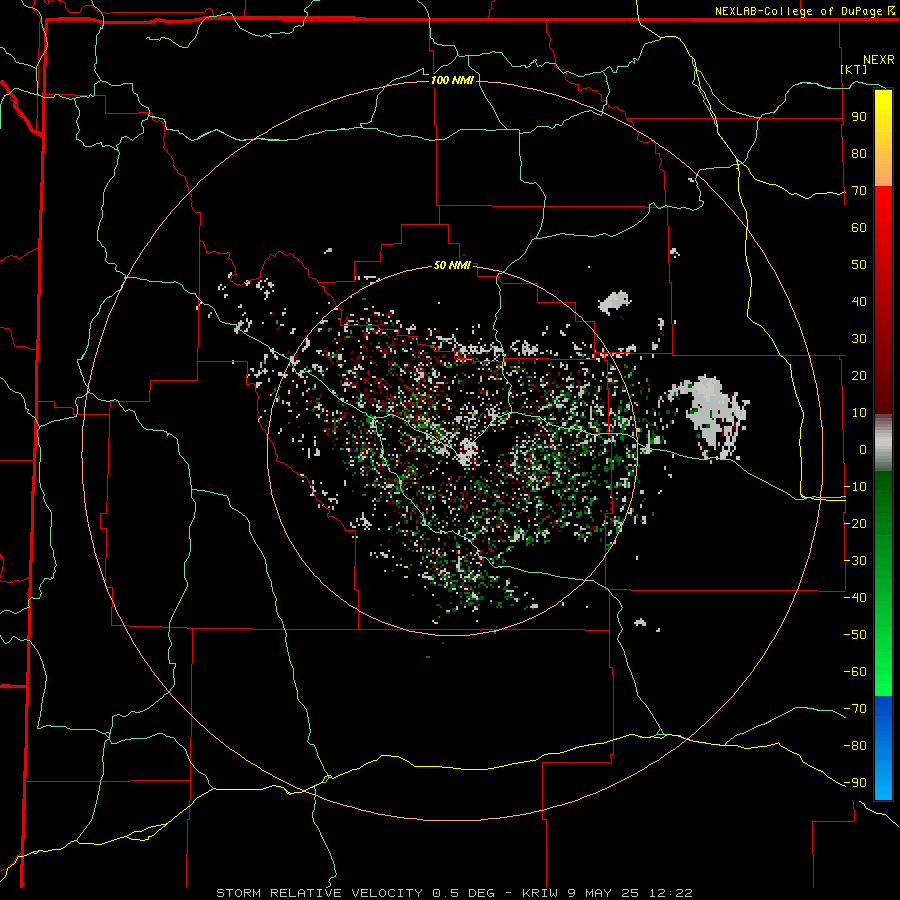Select the 50 NMI range ring label
The width and height of the screenshot is (900, 900).
[x=452, y=265]
